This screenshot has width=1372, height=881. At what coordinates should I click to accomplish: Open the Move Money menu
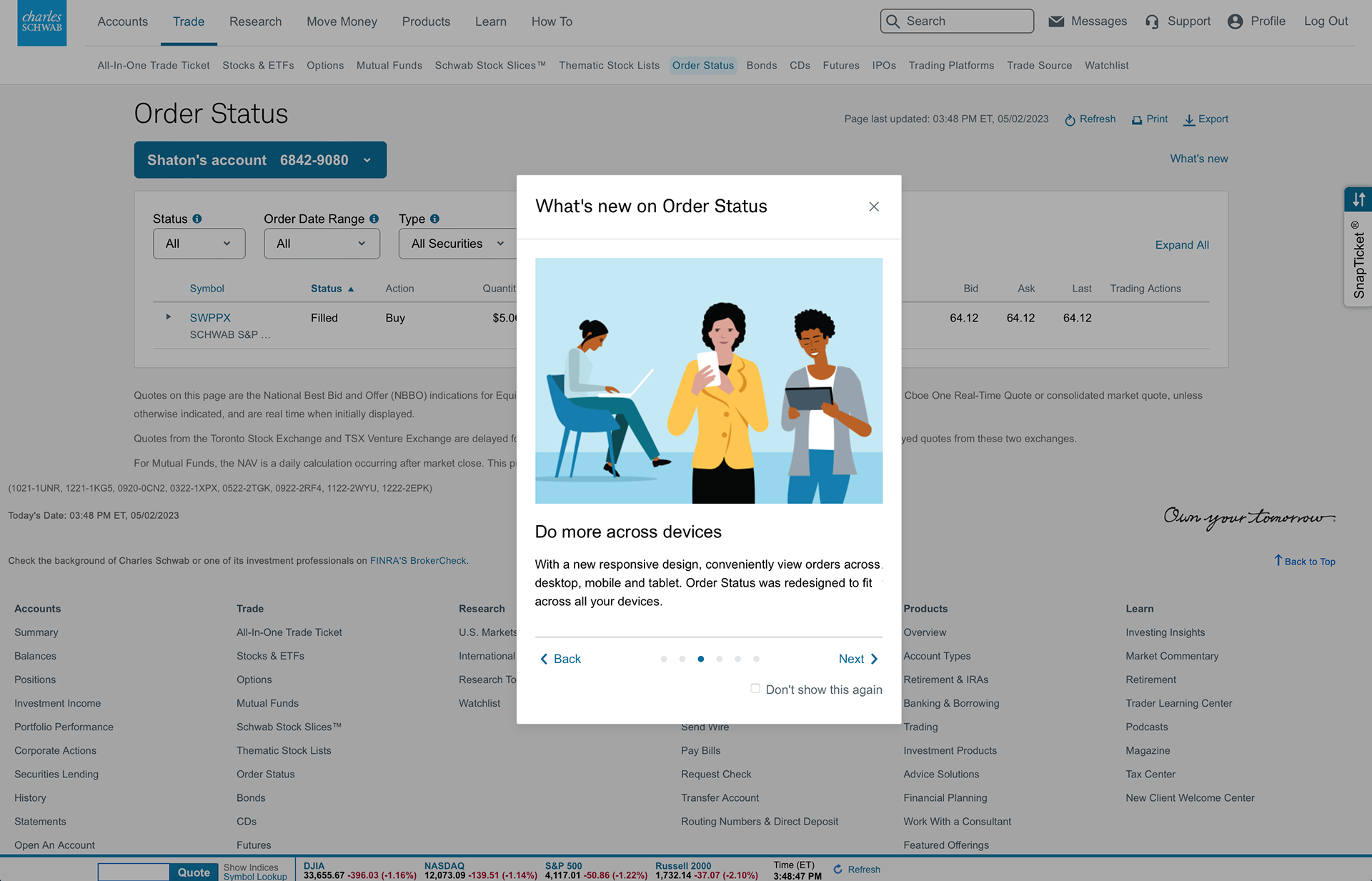[x=342, y=21]
